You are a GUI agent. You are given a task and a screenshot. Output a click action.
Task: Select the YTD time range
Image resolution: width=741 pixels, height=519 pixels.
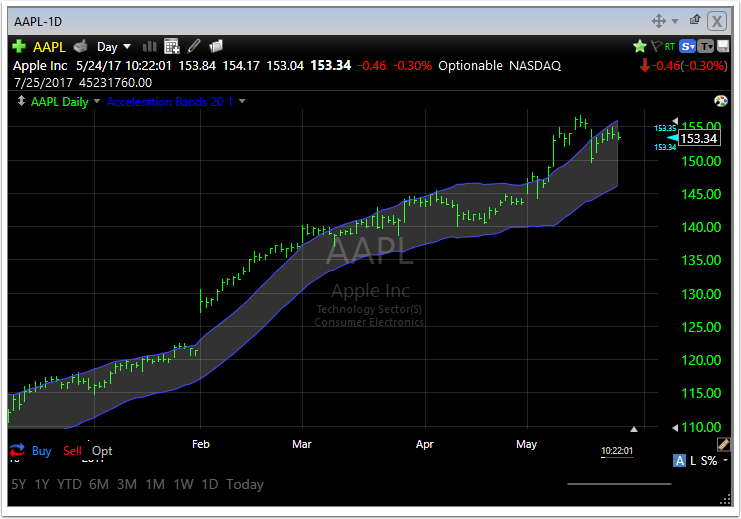click(69, 484)
